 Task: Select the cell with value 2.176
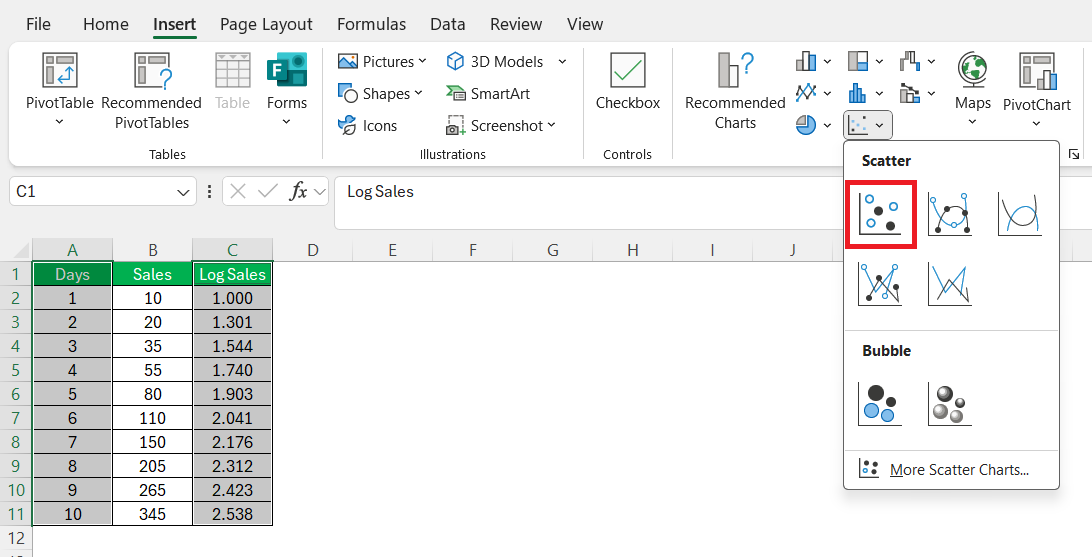click(x=233, y=442)
